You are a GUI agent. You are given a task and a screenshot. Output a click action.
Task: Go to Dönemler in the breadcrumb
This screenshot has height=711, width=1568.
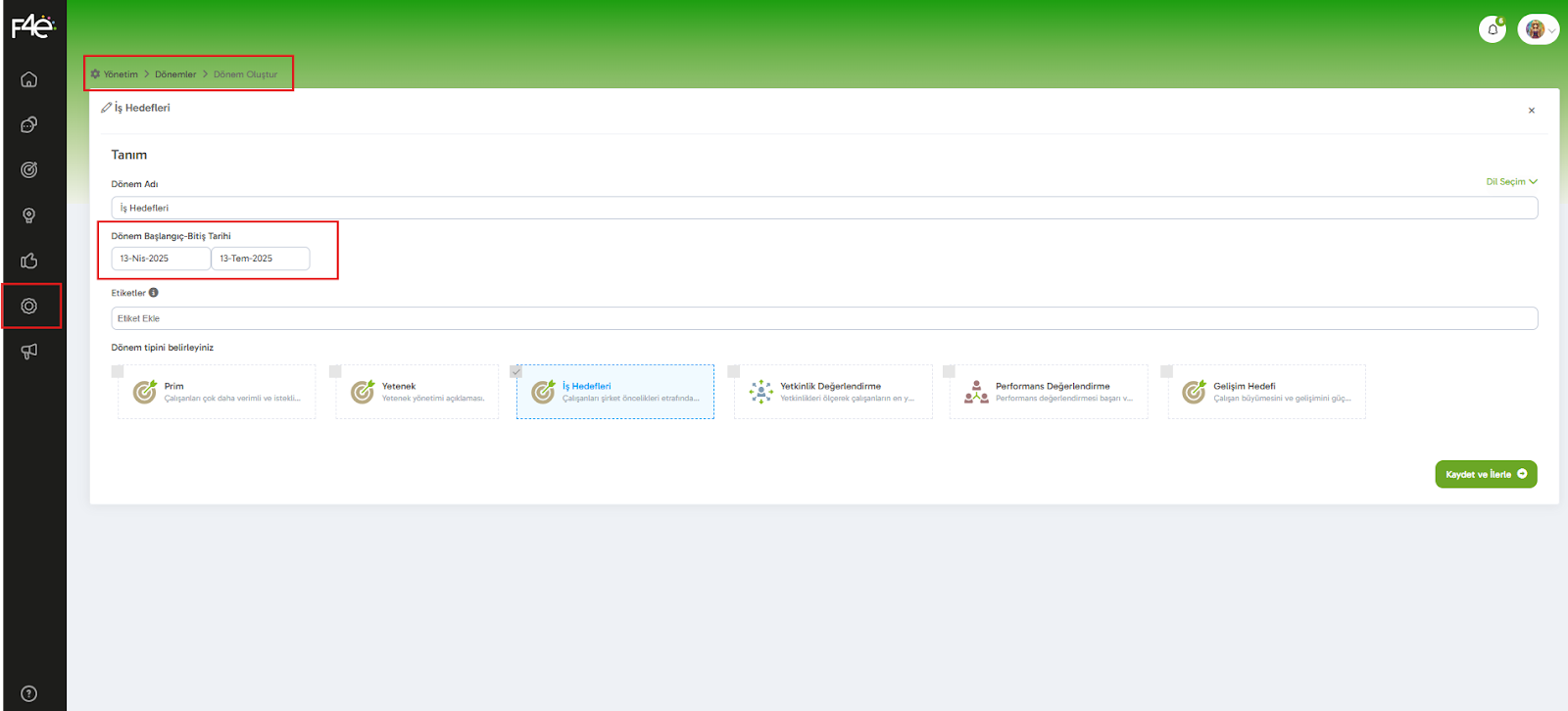click(175, 74)
